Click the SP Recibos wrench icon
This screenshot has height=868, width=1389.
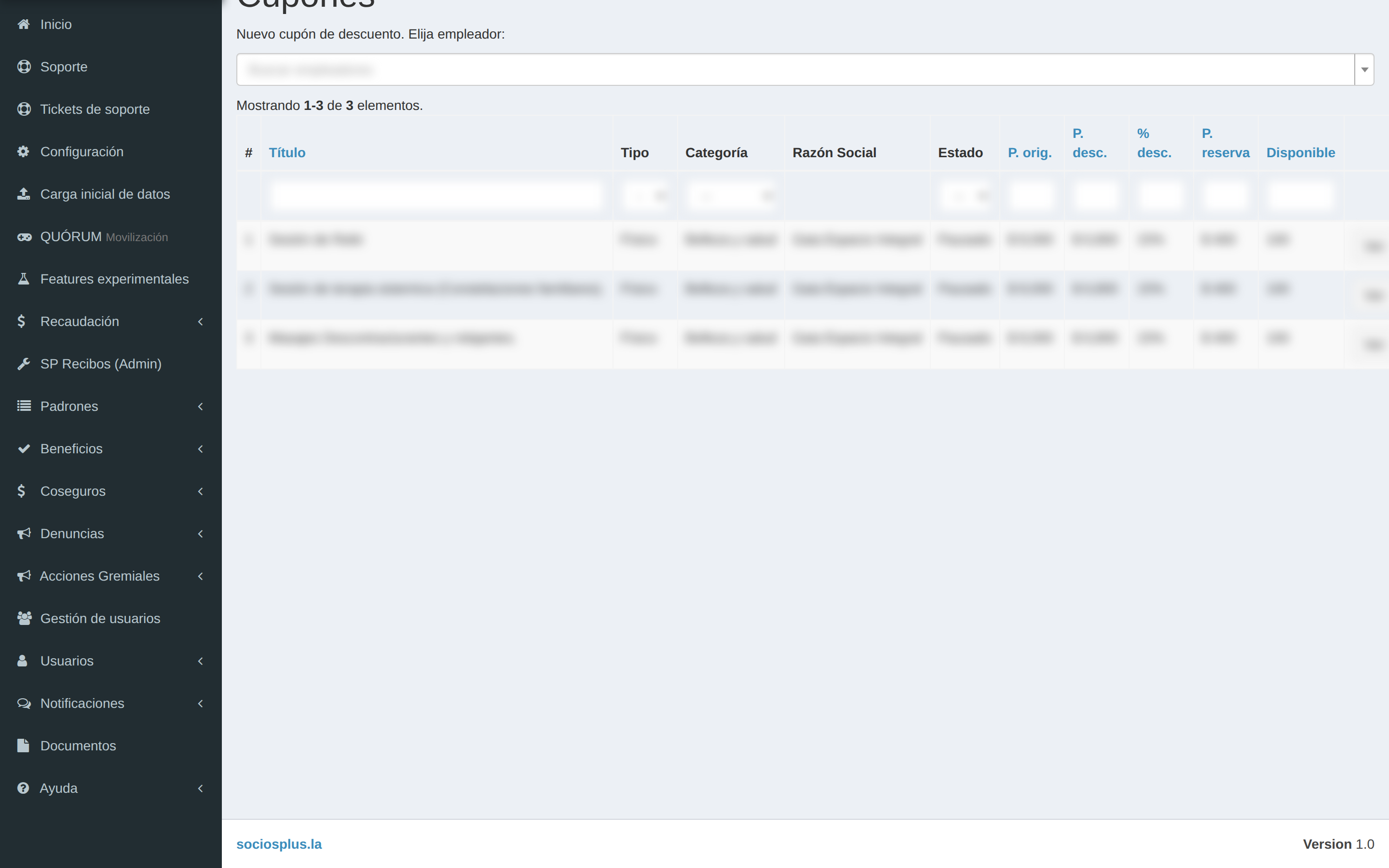pos(24,364)
